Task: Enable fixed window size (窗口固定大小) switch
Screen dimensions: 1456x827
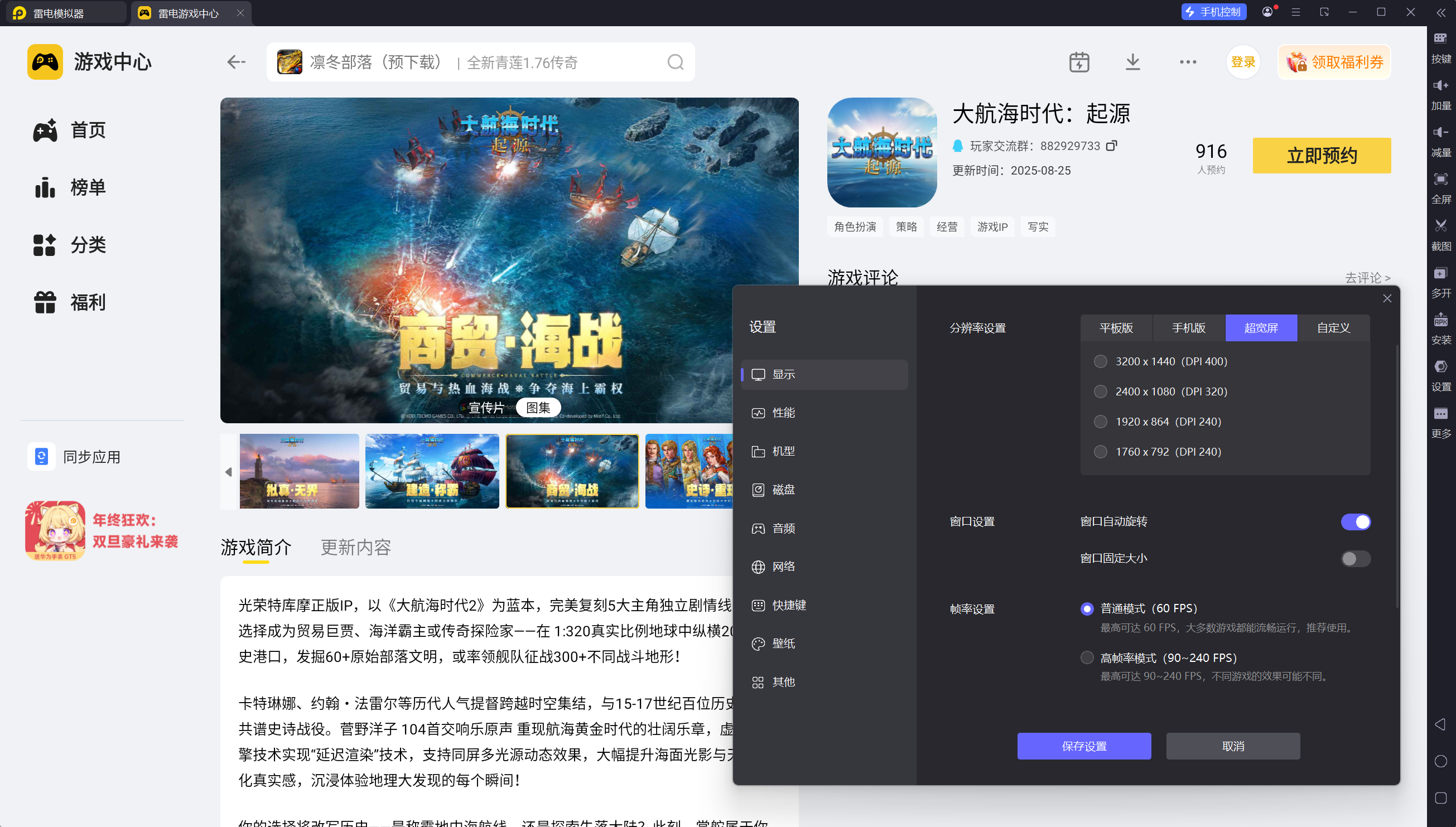Action: pos(1355,558)
